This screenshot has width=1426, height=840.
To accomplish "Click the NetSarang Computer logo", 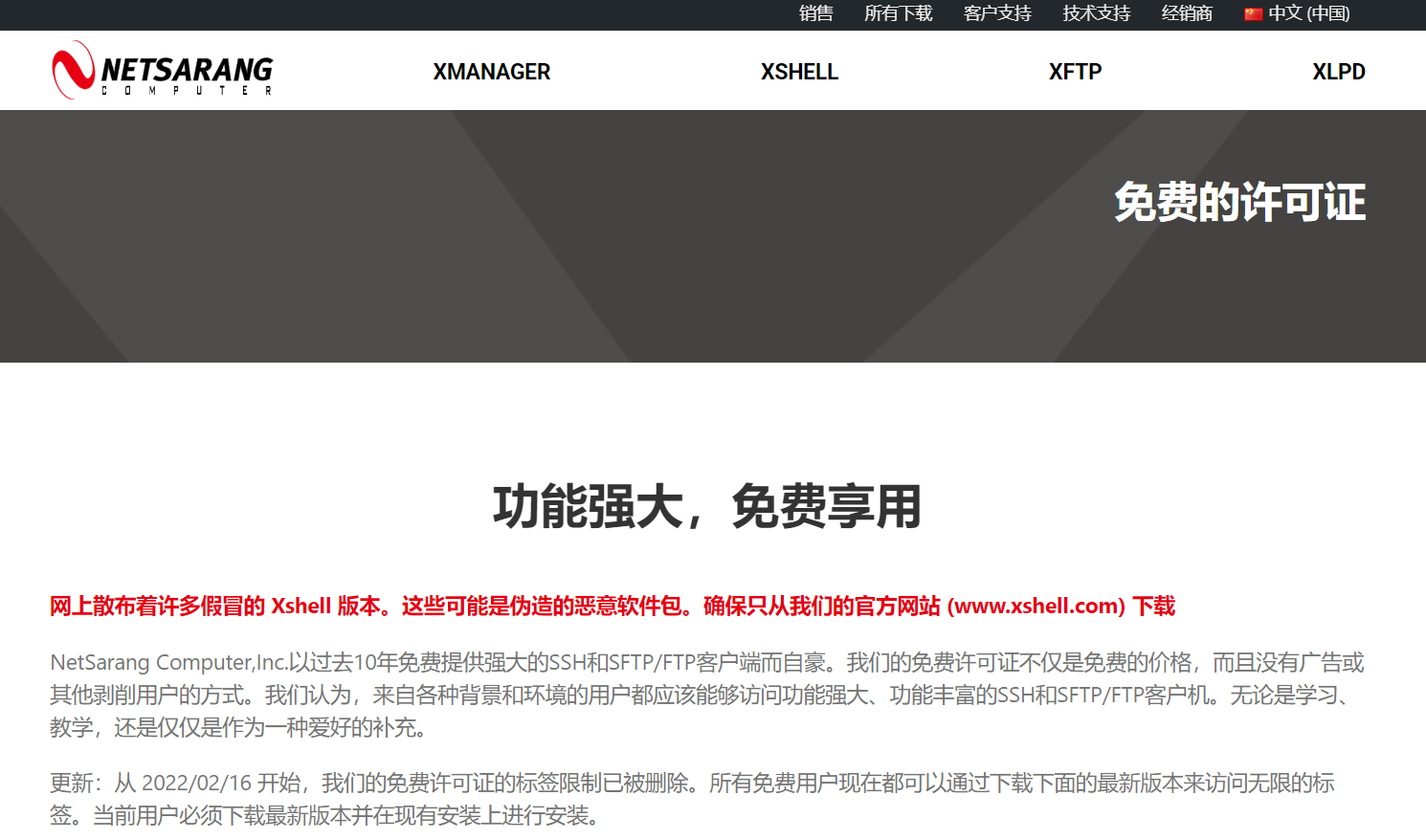I will coord(163,70).
